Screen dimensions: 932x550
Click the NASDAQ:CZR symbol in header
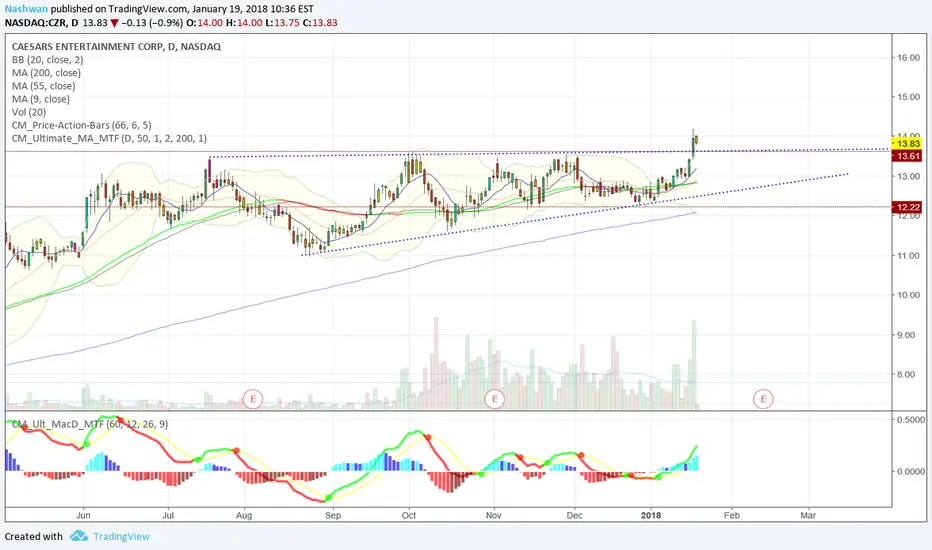(x=34, y=23)
